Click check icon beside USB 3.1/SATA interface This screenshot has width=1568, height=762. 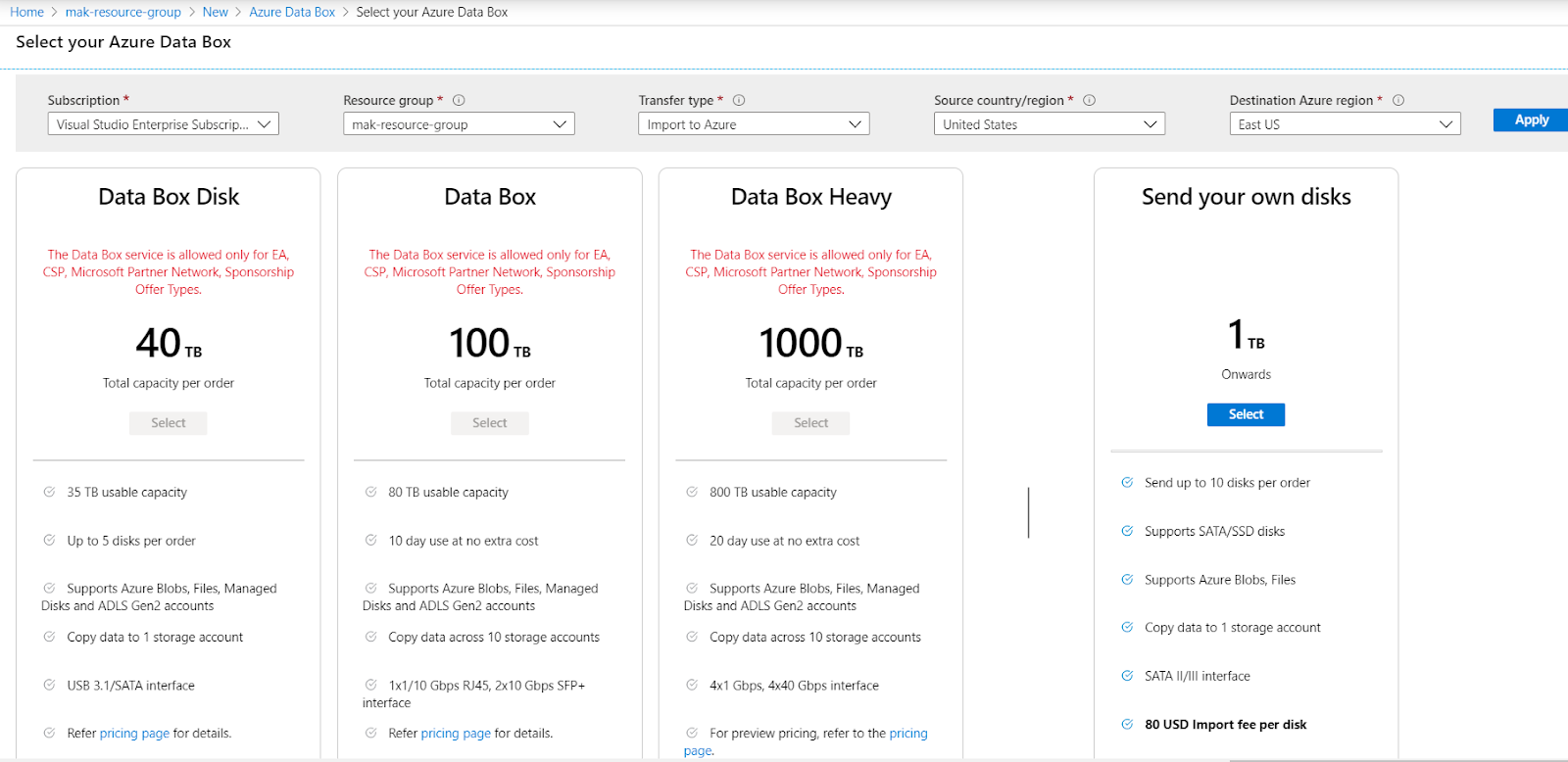click(x=49, y=685)
